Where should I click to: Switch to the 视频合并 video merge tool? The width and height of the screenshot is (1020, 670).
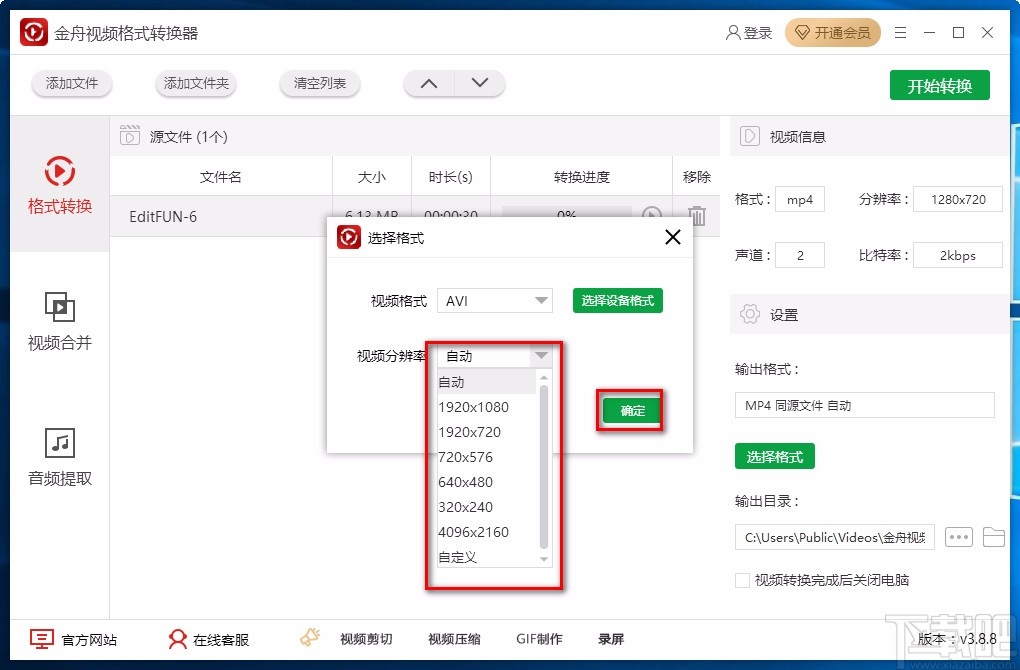click(x=59, y=327)
